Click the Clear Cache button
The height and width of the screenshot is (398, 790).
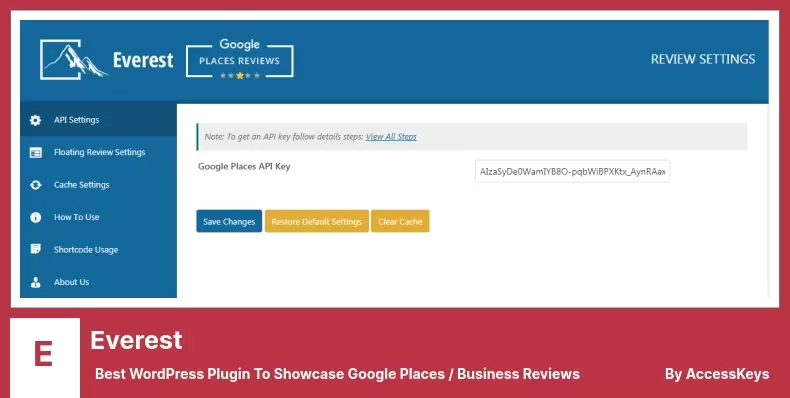(x=400, y=221)
